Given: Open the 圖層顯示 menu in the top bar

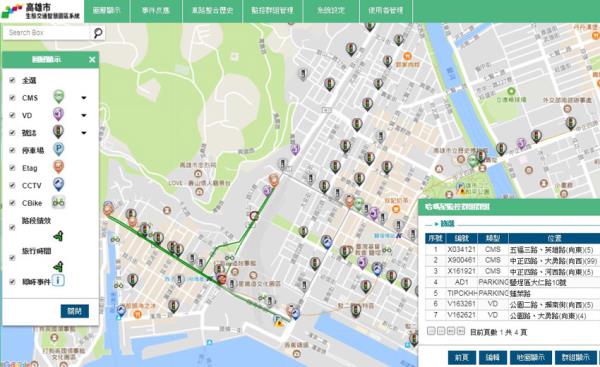Looking at the screenshot, I should (x=107, y=11).
